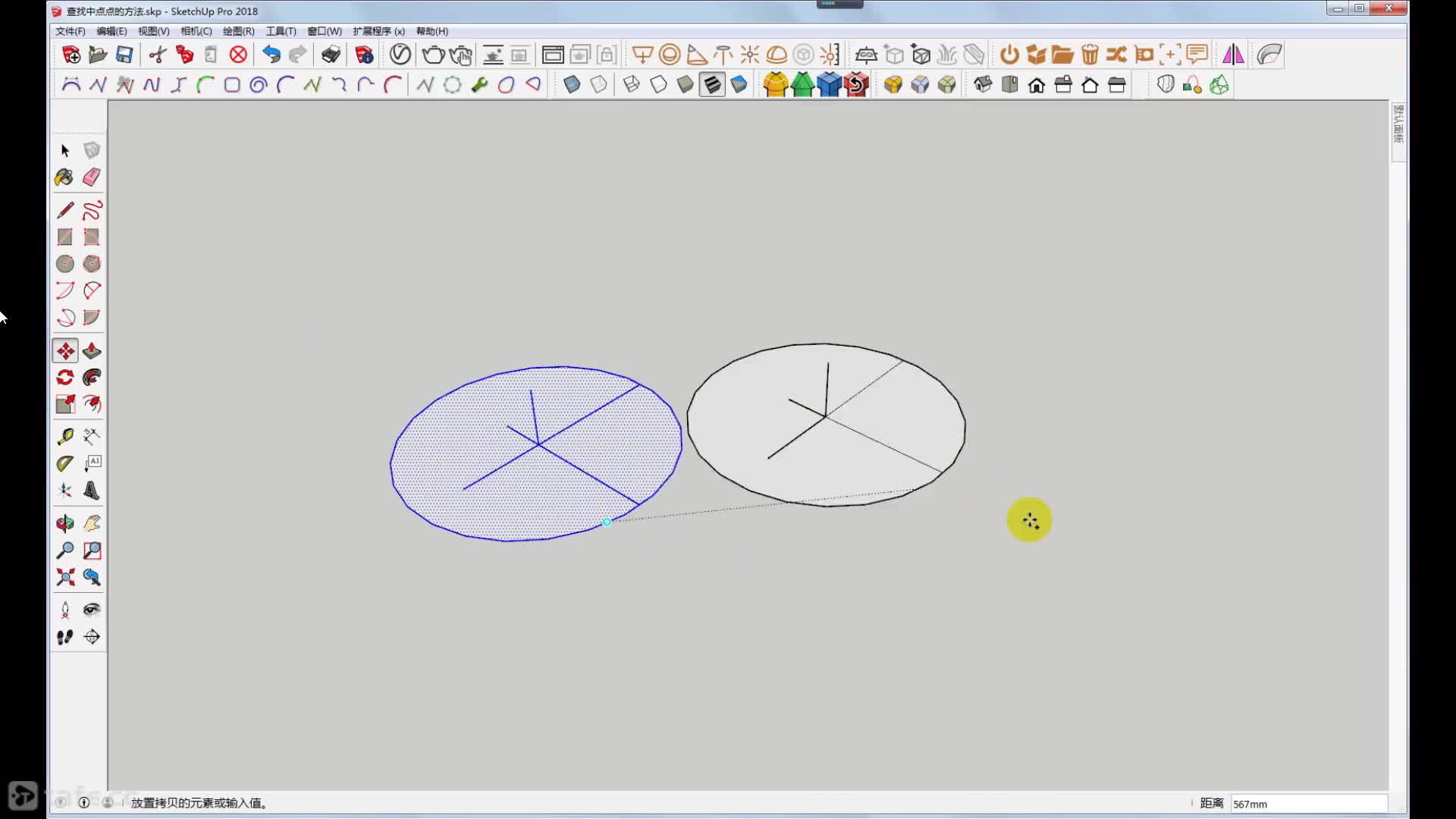Open the 帮助(H) menu

(x=432, y=31)
